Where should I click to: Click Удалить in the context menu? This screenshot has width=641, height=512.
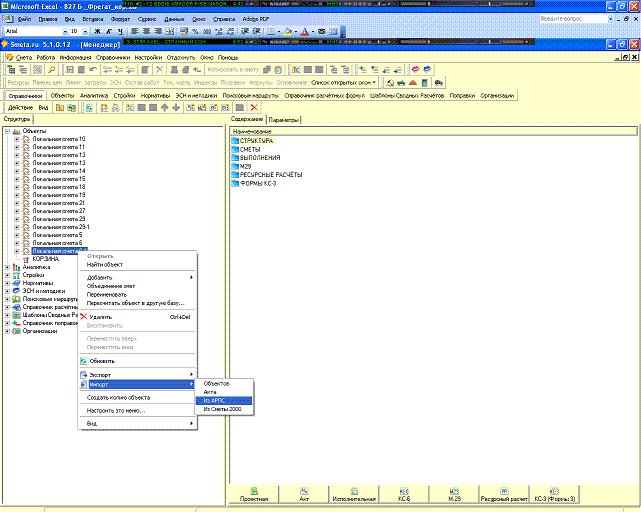click(x=100, y=317)
